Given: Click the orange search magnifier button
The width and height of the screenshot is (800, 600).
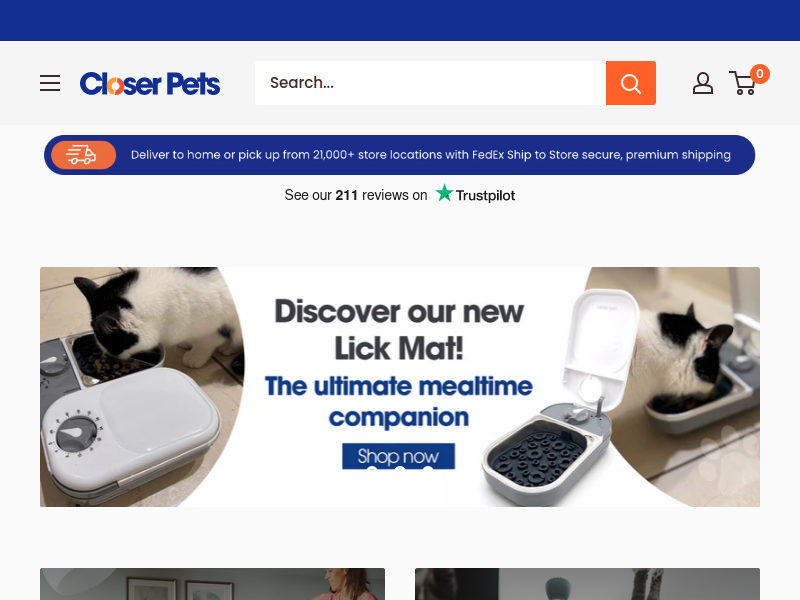Looking at the screenshot, I should (x=631, y=83).
